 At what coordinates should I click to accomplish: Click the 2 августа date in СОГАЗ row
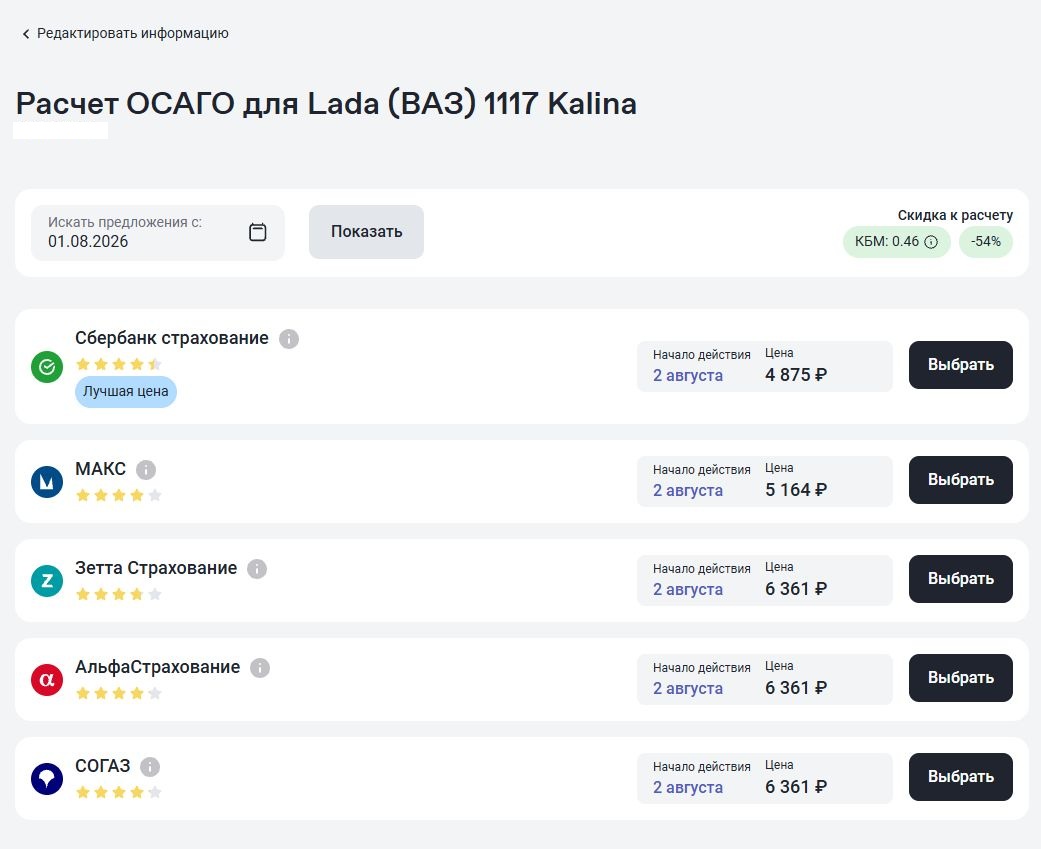tap(688, 787)
